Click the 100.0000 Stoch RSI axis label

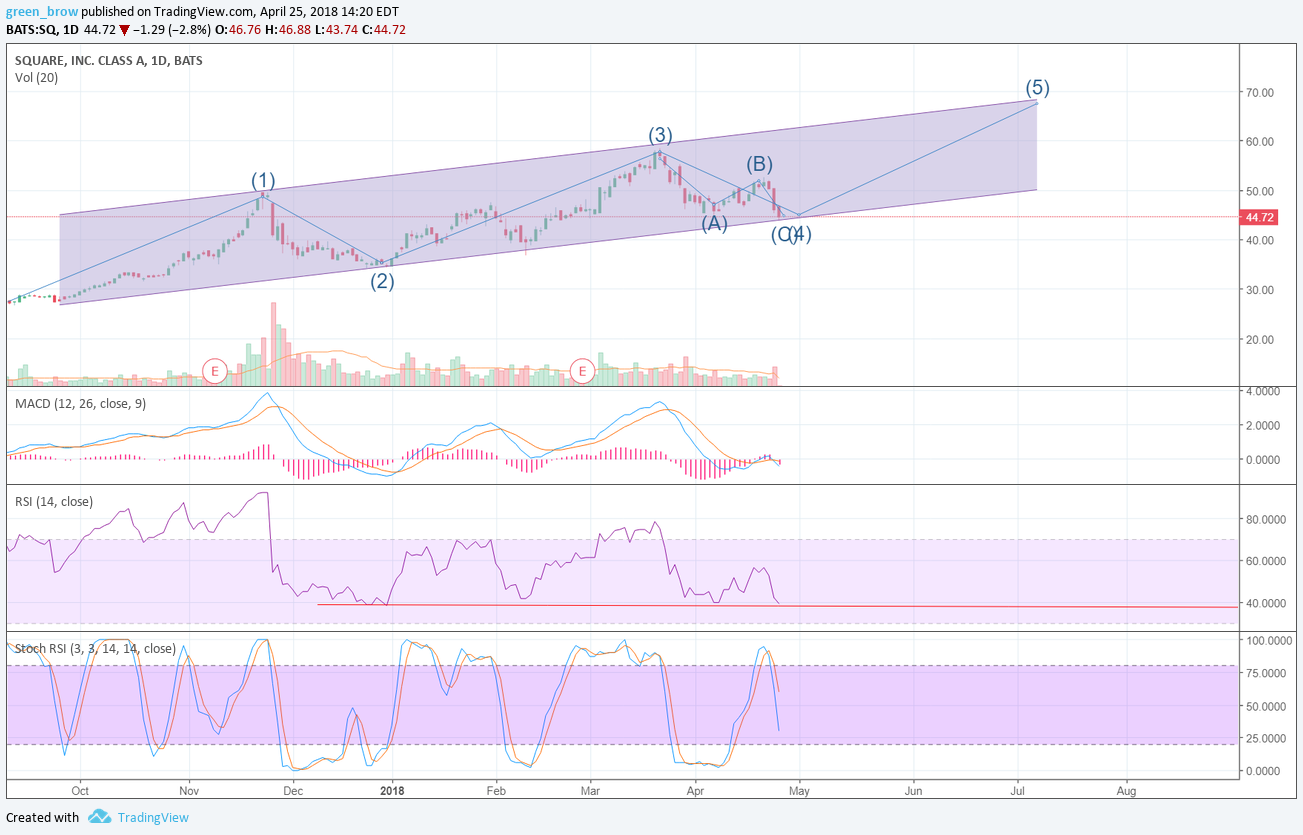tap(1268, 639)
